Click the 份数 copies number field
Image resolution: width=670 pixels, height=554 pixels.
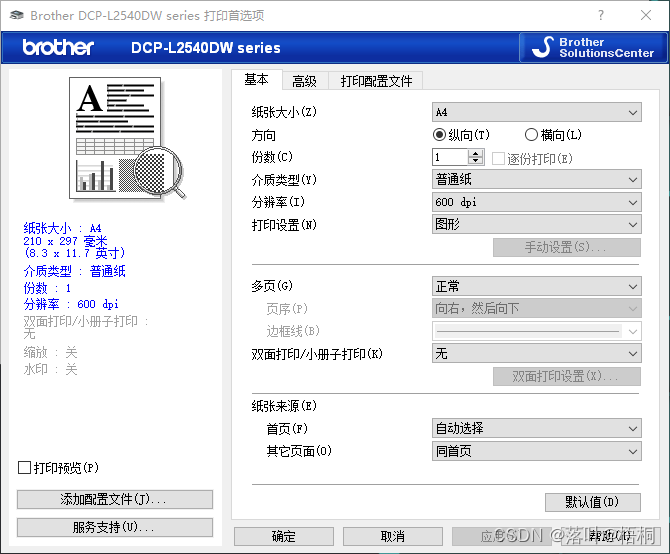(450, 157)
